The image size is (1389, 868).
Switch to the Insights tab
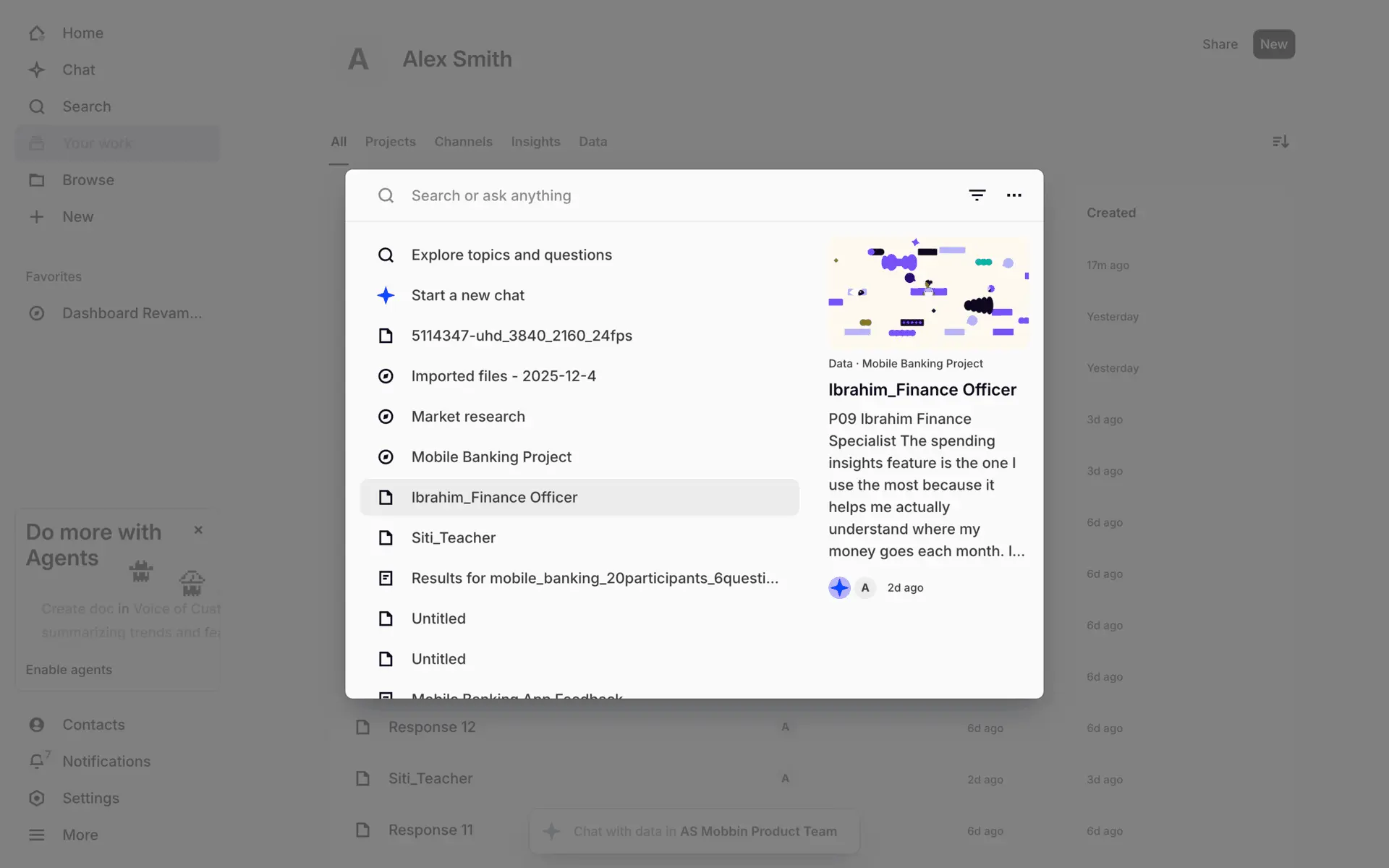(x=535, y=142)
